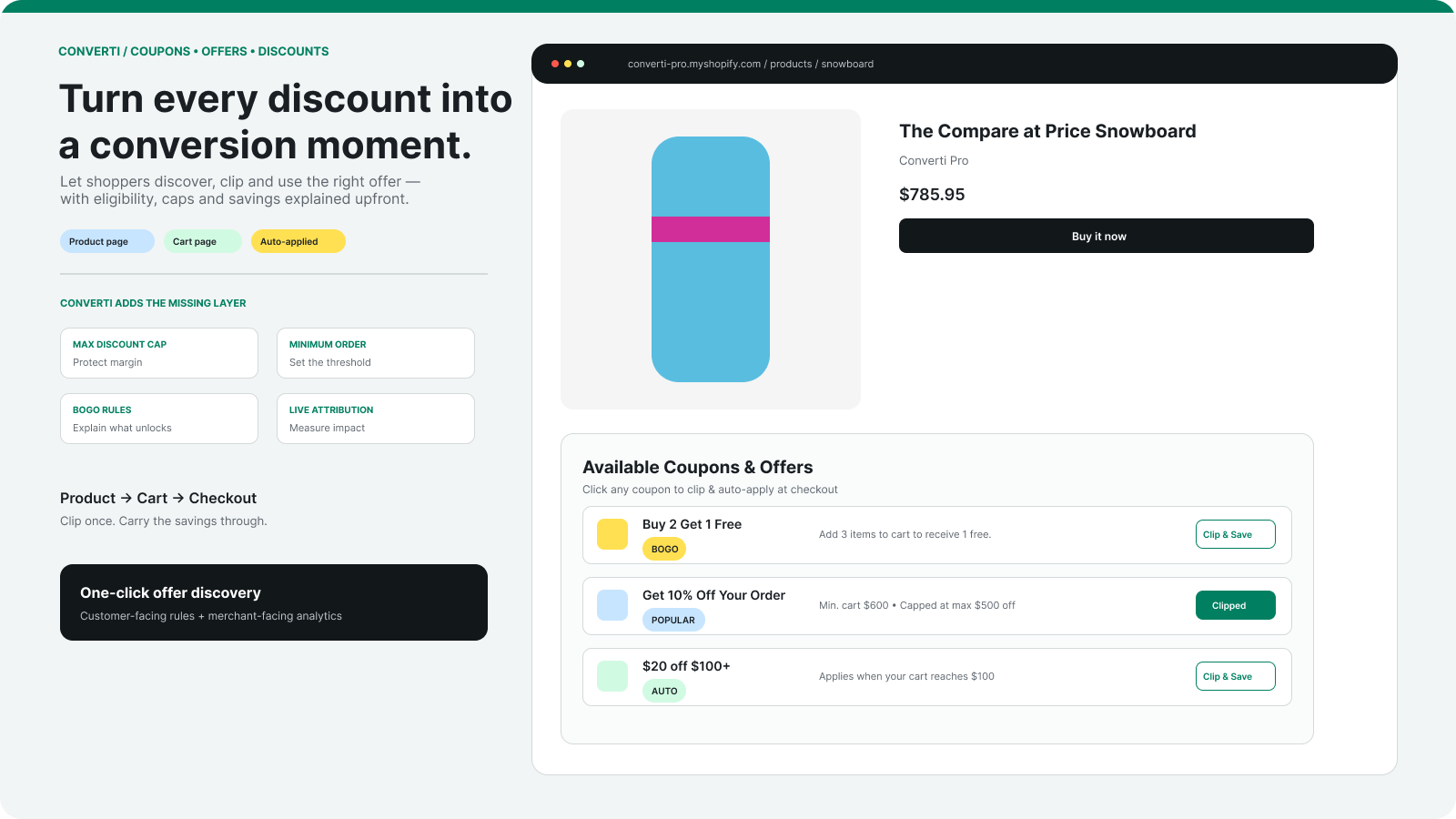The image size is (1456, 819).
Task: Open the BOGO Rules card
Action: [x=159, y=419]
